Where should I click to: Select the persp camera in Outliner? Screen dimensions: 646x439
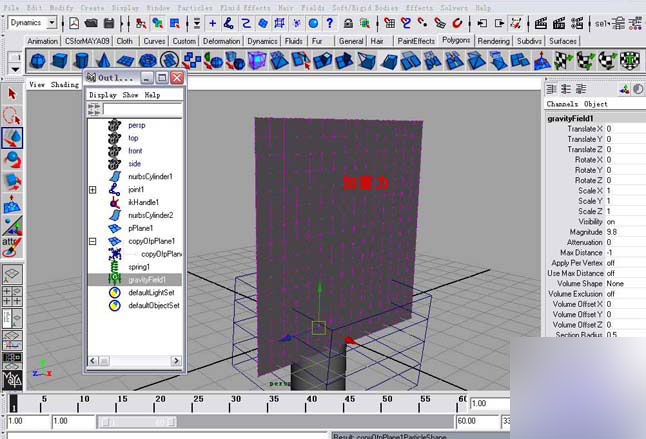tap(137, 125)
